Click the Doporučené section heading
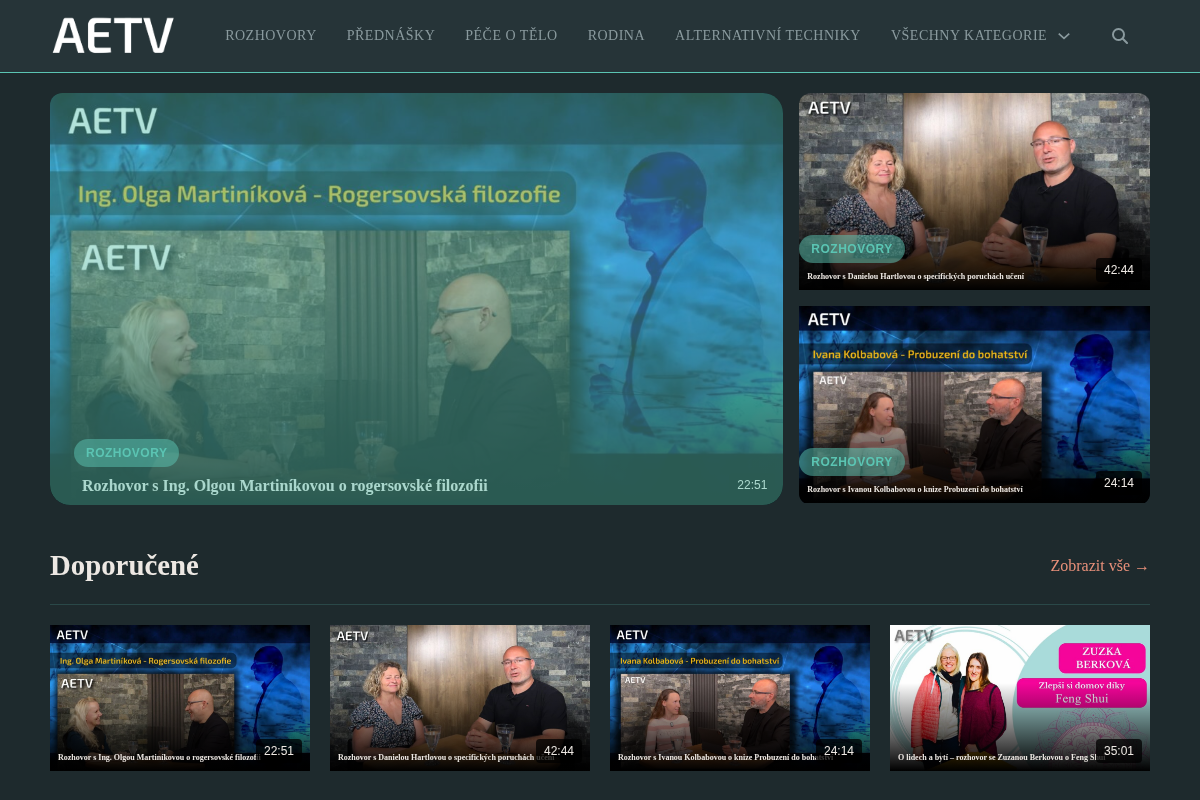This screenshot has width=1200, height=800. click(124, 565)
